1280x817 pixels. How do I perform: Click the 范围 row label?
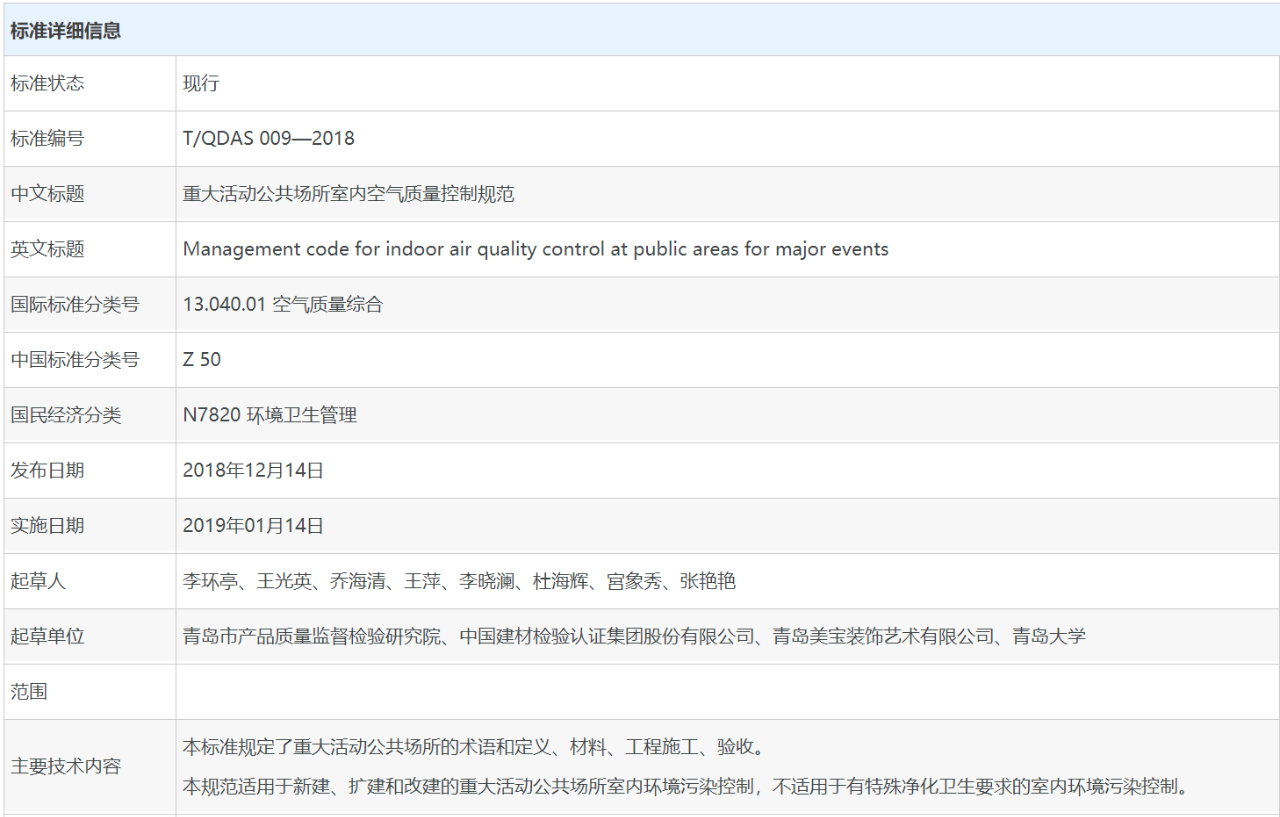click(x=29, y=692)
